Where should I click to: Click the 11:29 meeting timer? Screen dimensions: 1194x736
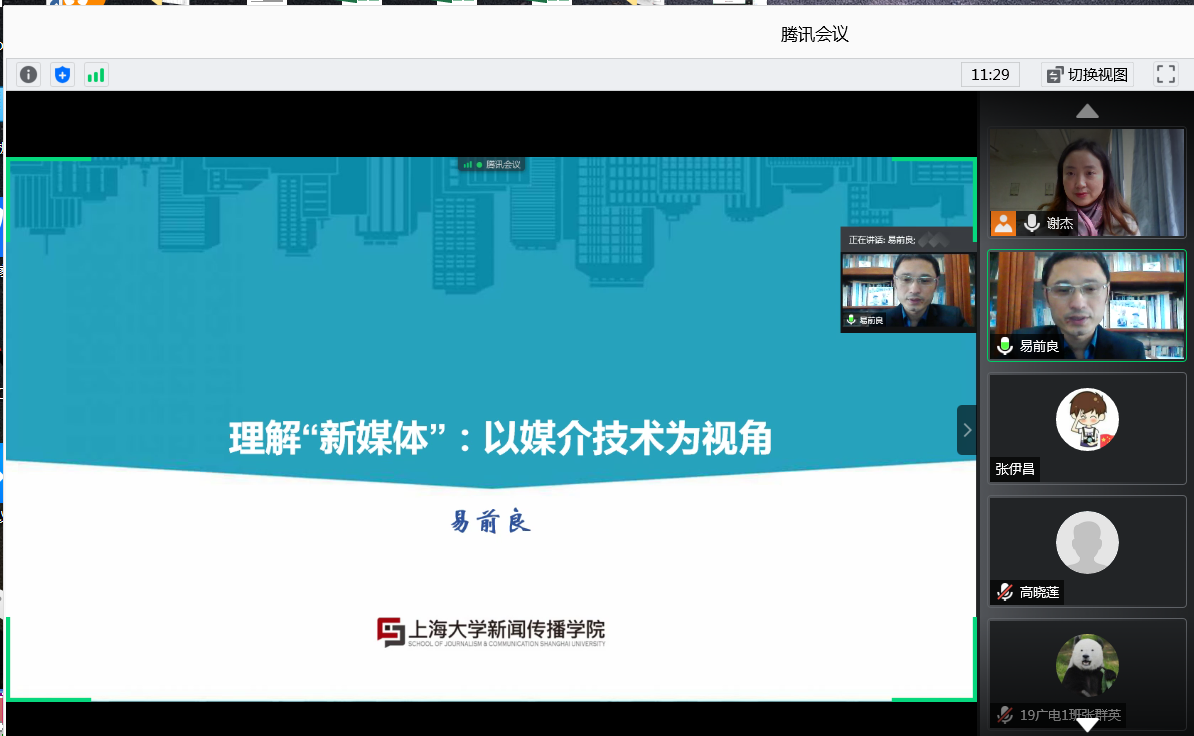[990, 74]
